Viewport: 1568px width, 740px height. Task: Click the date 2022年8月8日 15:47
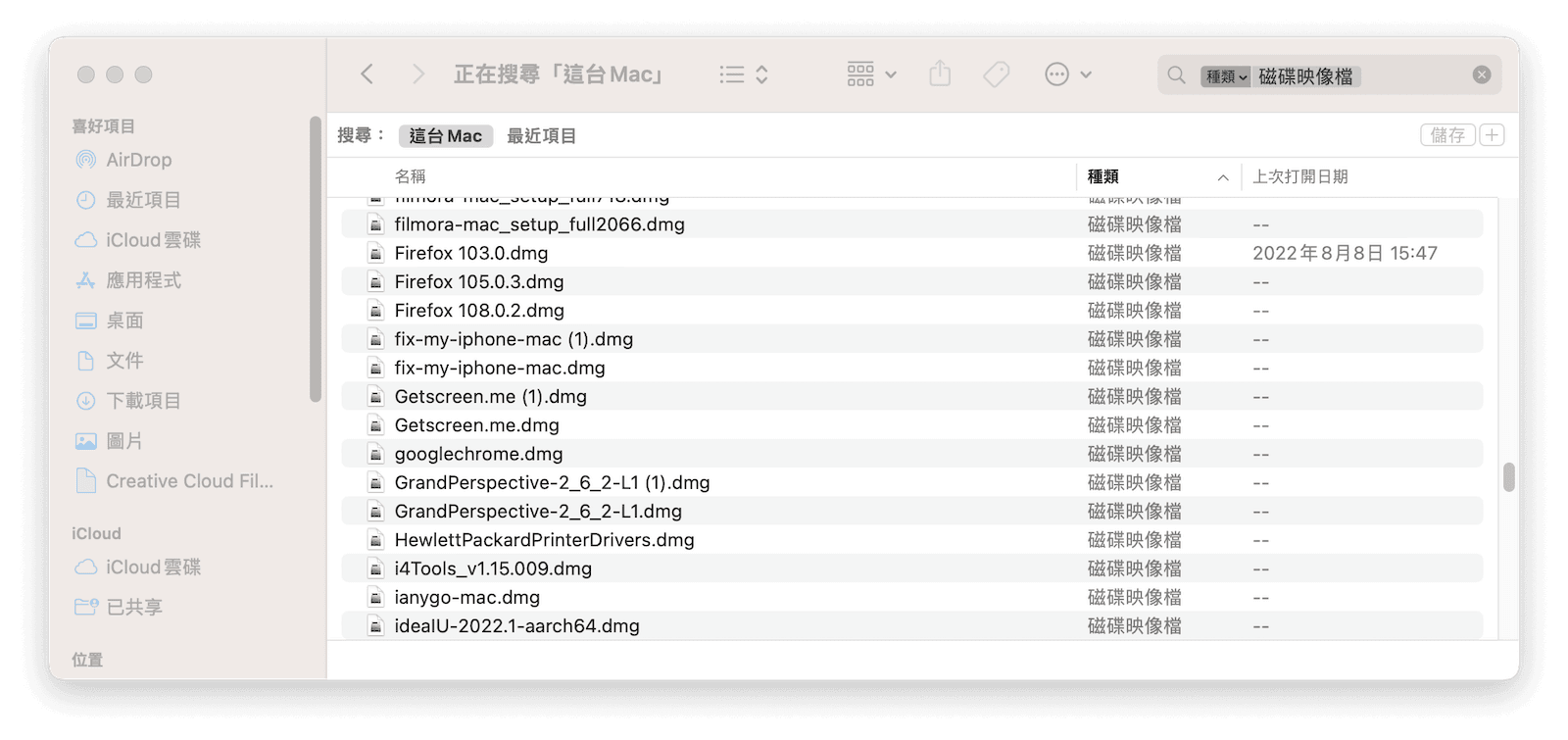click(1345, 253)
